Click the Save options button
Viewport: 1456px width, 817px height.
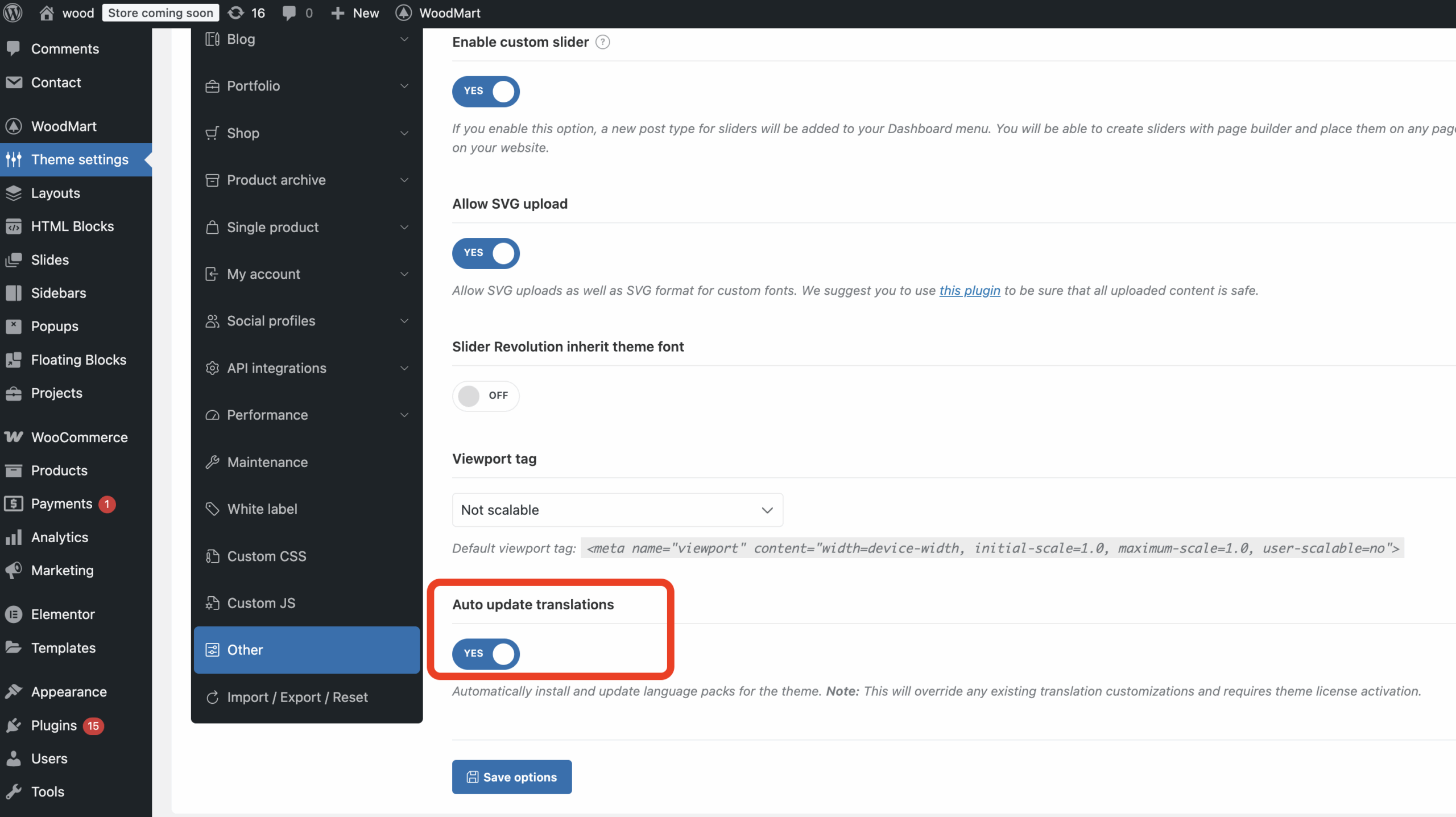(x=511, y=777)
